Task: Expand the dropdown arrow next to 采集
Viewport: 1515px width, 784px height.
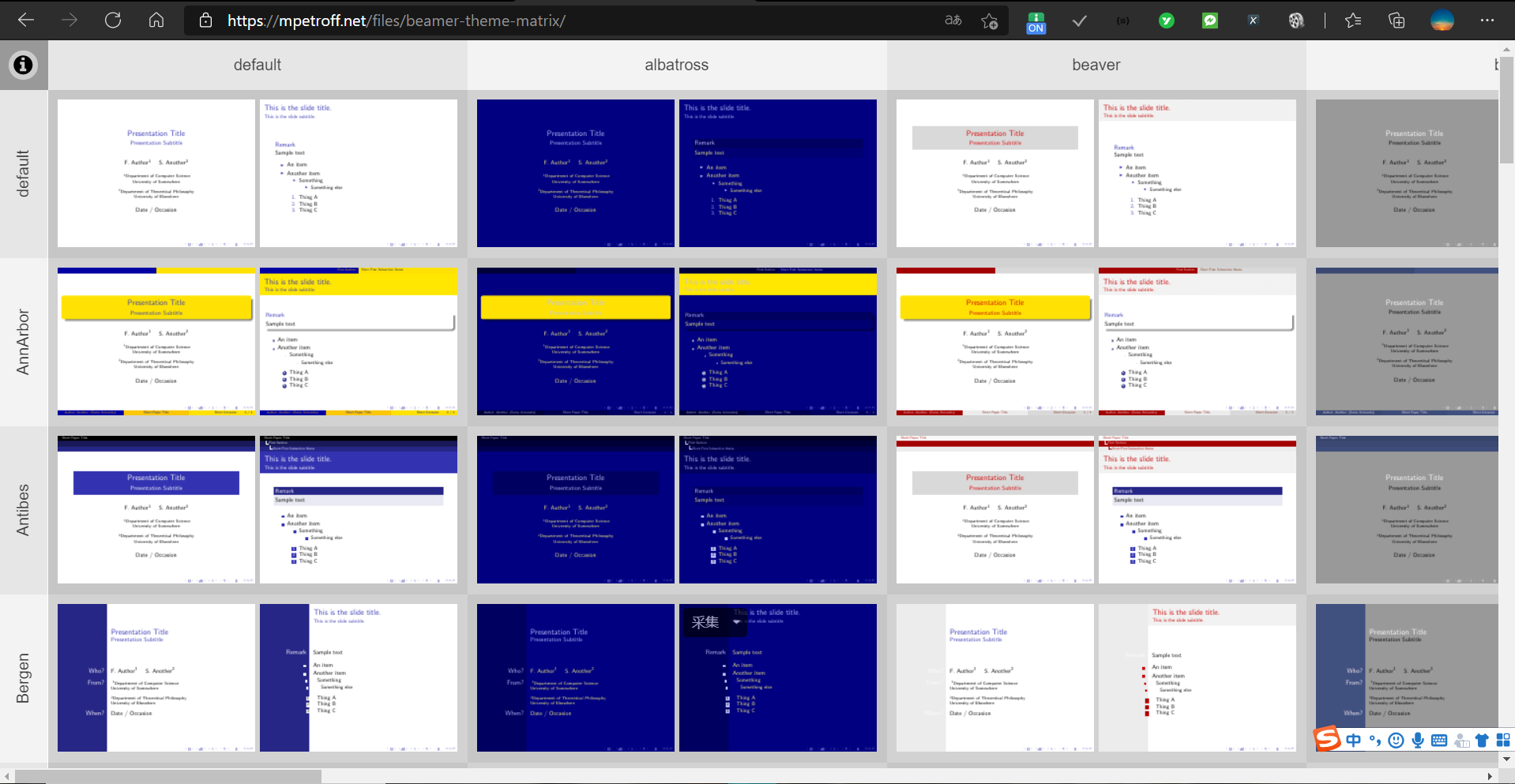Action: [737, 622]
